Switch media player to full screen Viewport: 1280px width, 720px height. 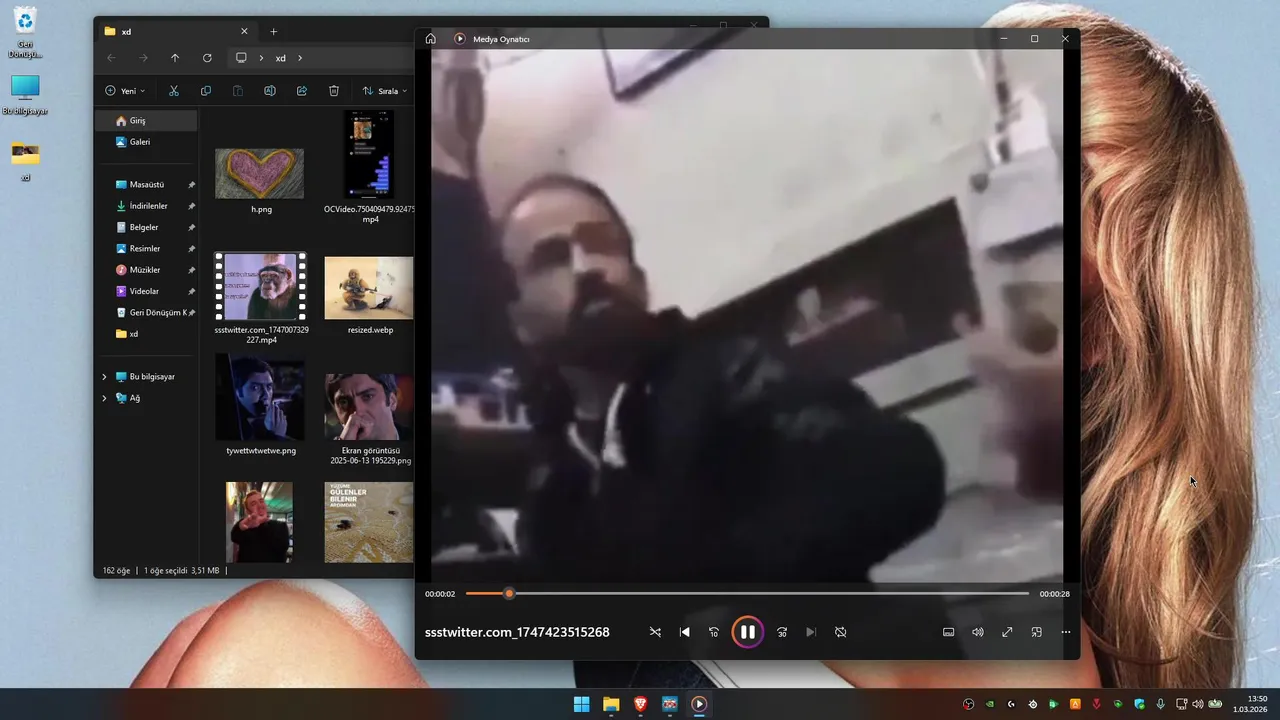coord(1007,632)
